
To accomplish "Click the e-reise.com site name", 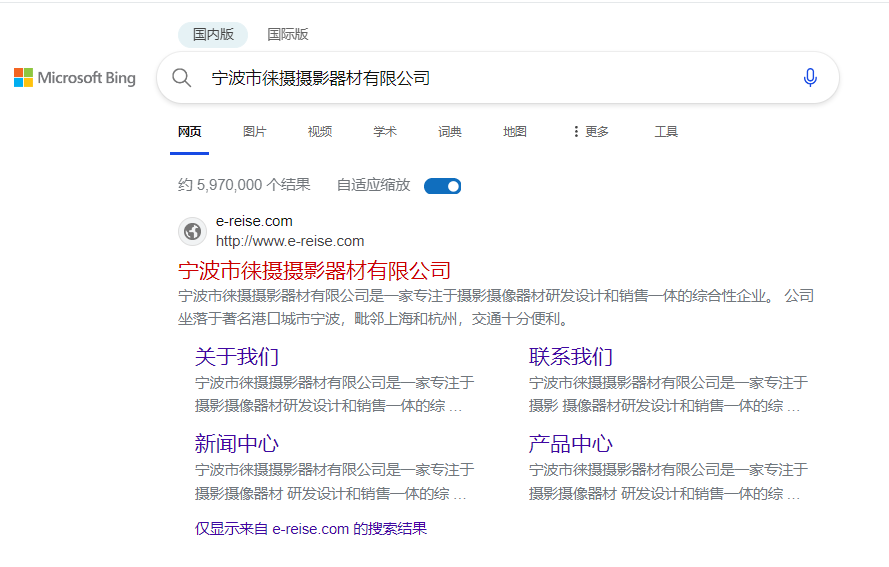I will tap(254, 221).
